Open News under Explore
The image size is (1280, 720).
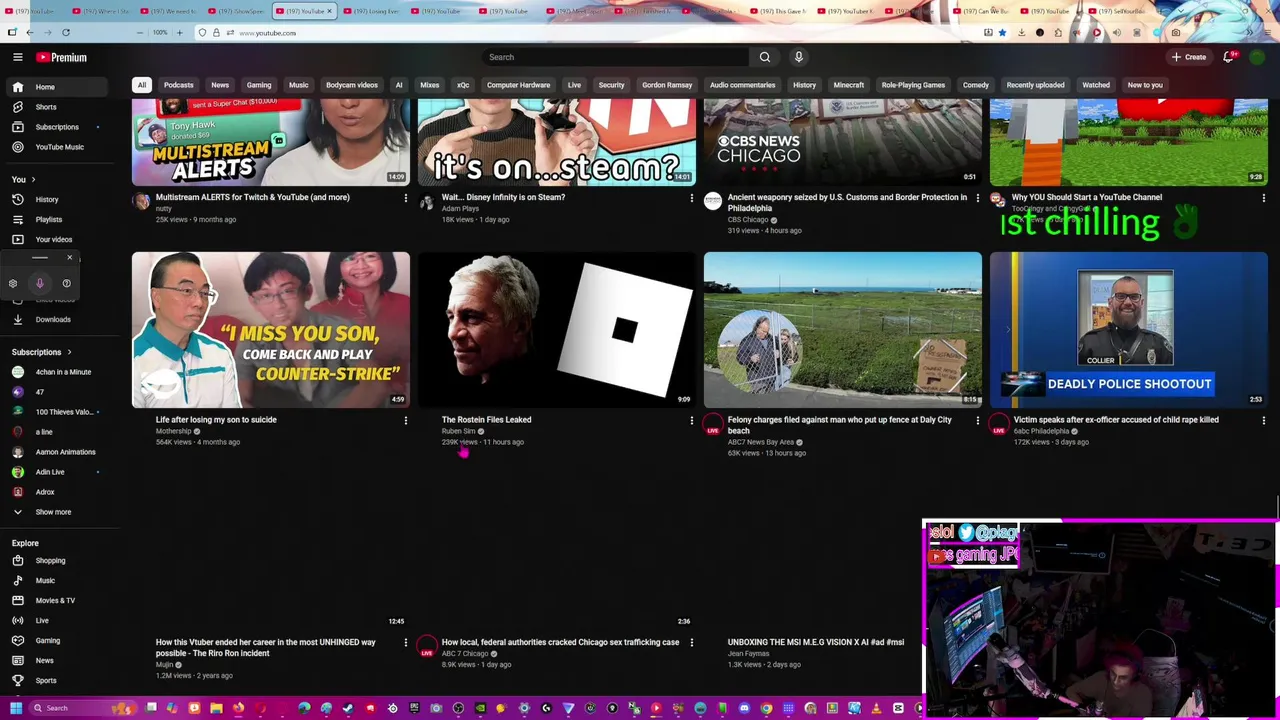[x=56, y=660]
